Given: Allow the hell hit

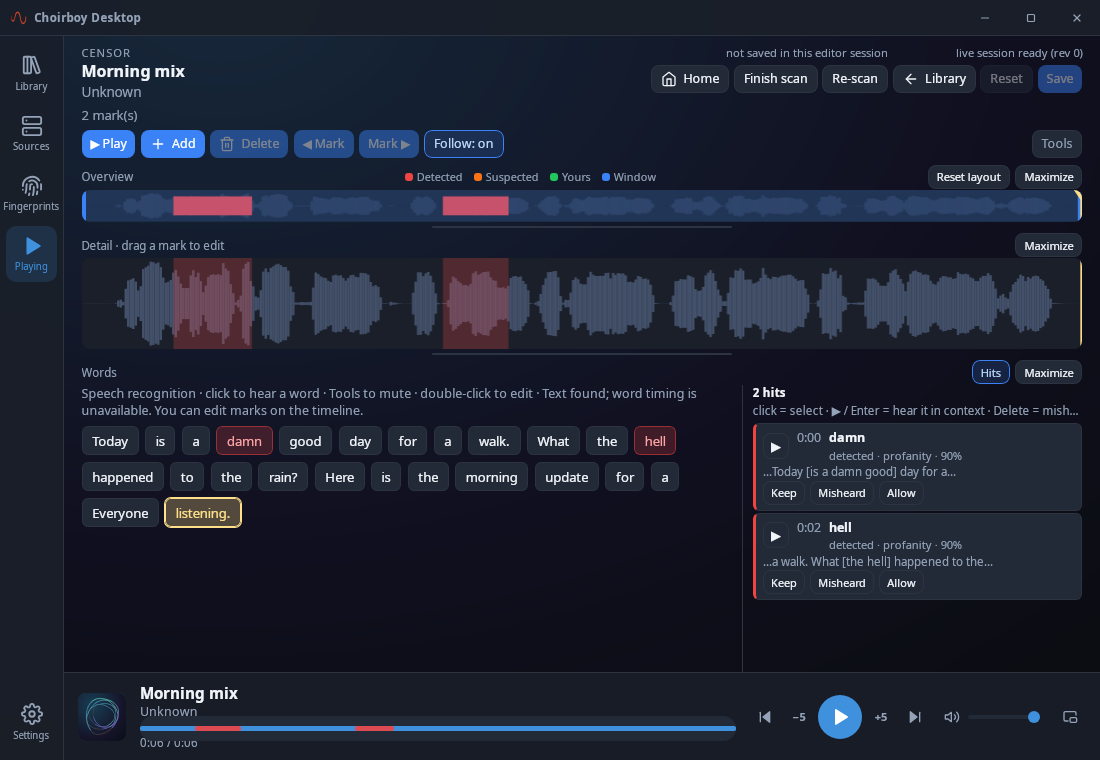Looking at the screenshot, I should pos(901,583).
